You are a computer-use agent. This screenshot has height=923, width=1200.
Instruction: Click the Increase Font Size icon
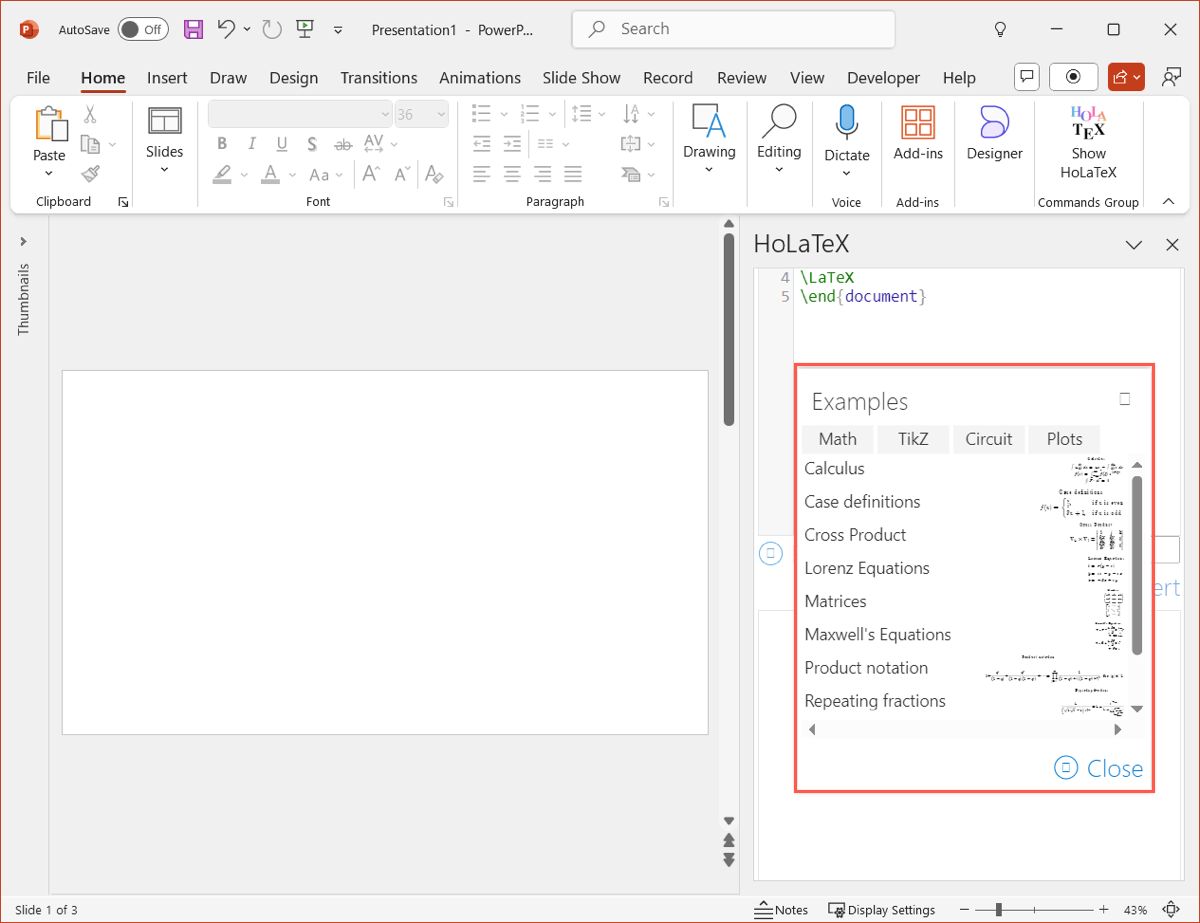(x=371, y=175)
